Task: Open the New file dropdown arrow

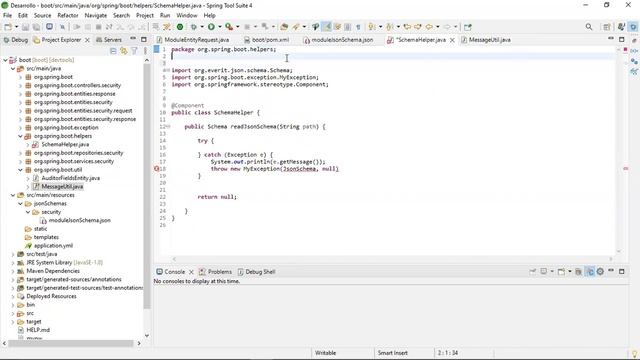Action: coord(16,27)
